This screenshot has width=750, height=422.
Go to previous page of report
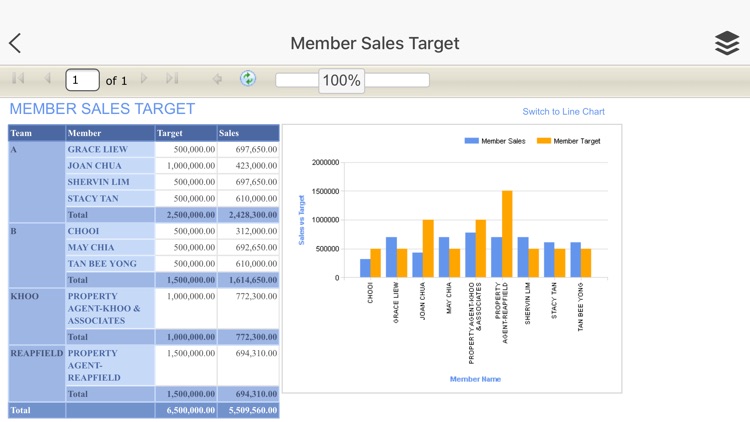[x=46, y=79]
